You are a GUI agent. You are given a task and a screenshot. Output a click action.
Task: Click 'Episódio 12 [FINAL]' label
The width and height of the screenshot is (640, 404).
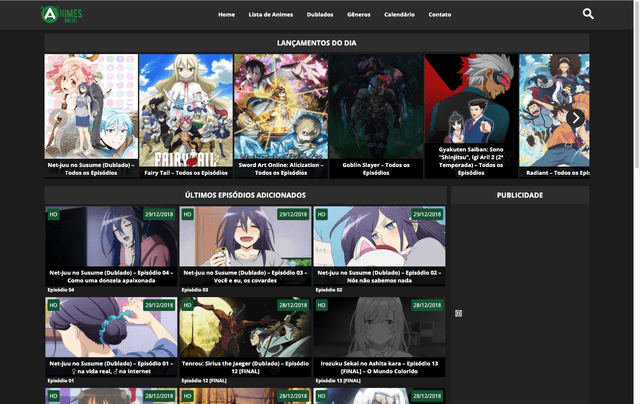click(204, 380)
